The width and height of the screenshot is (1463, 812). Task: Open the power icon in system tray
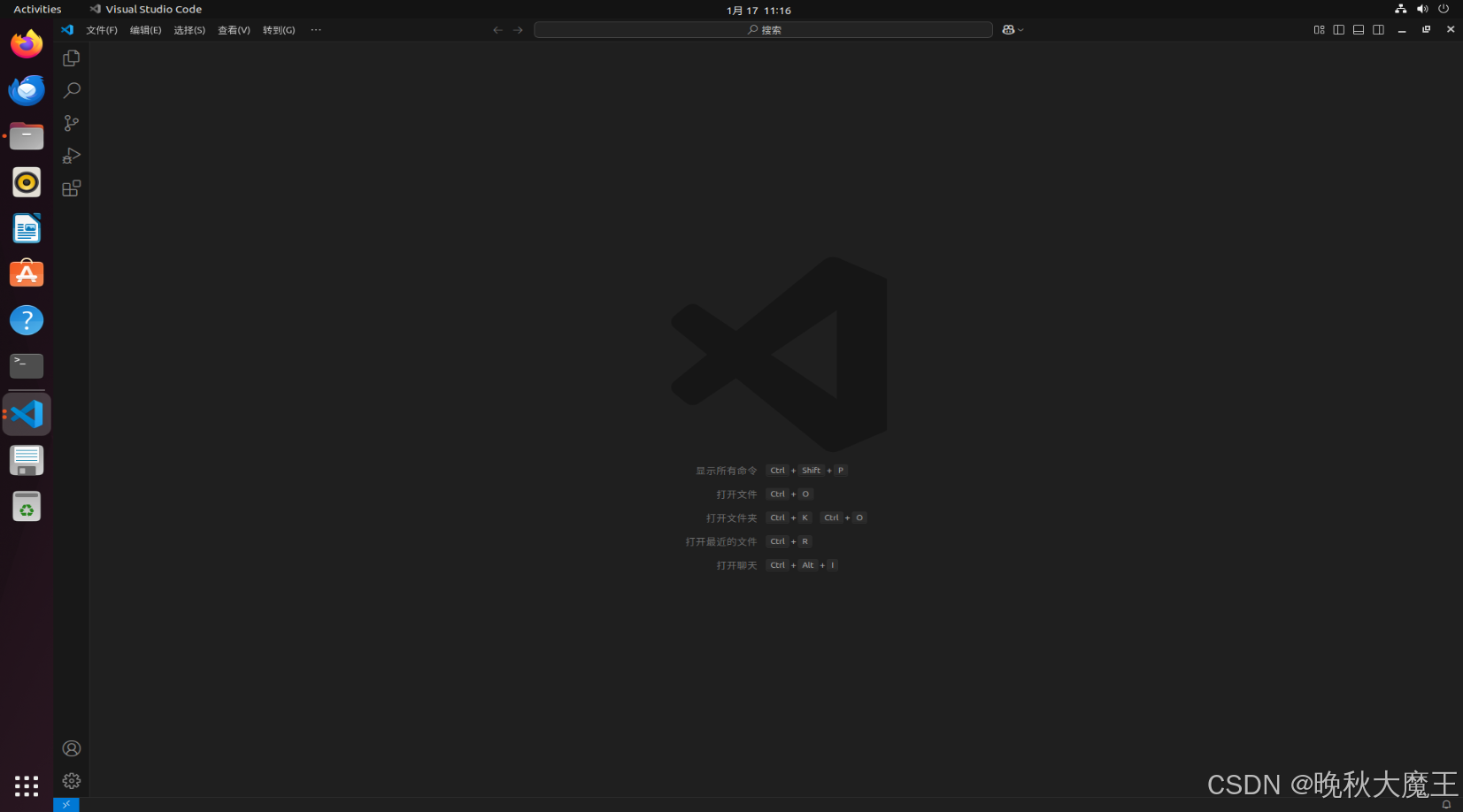(x=1444, y=9)
